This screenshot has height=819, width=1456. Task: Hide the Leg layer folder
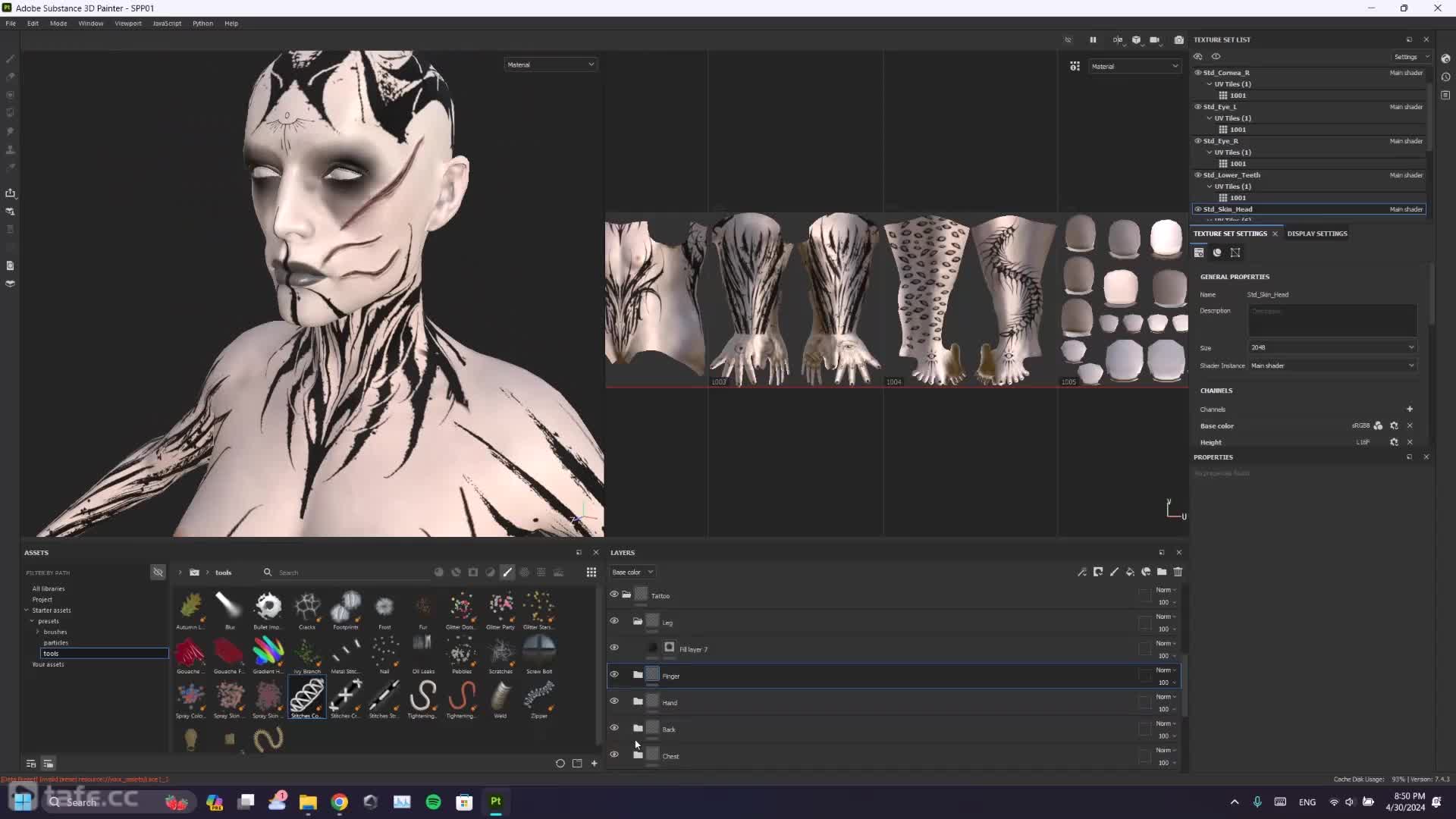click(613, 621)
